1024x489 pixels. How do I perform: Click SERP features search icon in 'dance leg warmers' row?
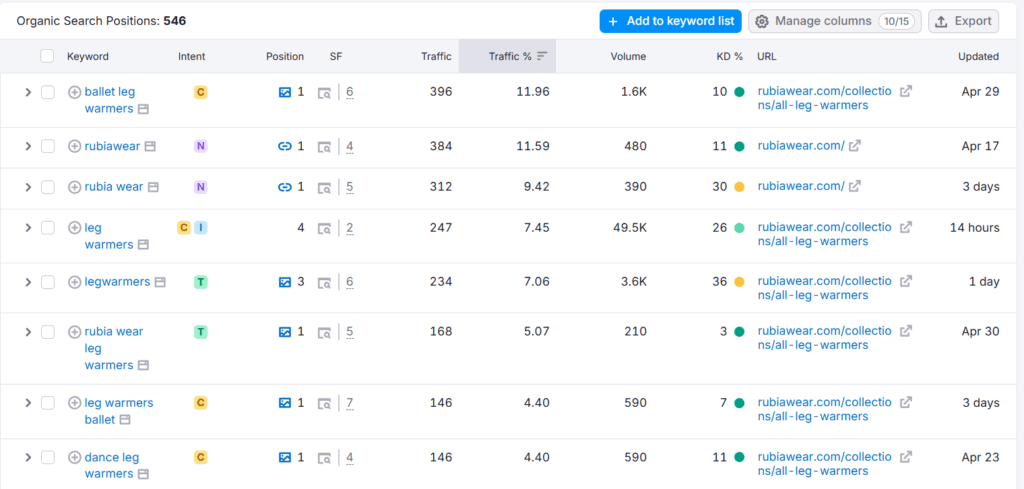[x=324, y=458]
